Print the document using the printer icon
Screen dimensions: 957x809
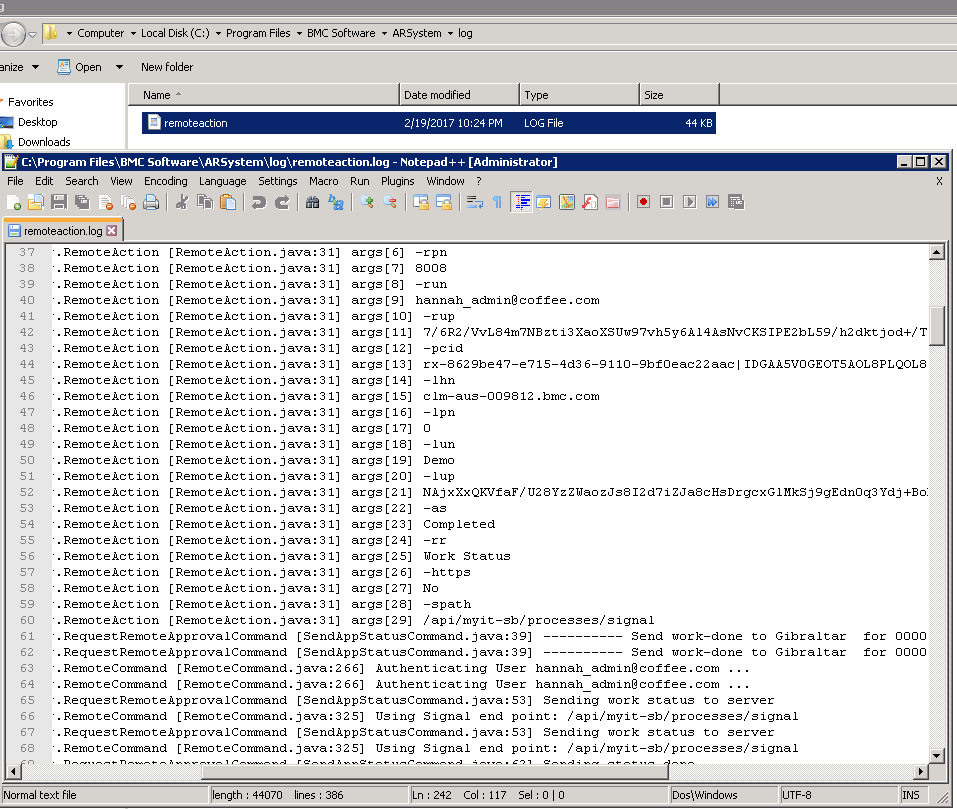(151, 203)
